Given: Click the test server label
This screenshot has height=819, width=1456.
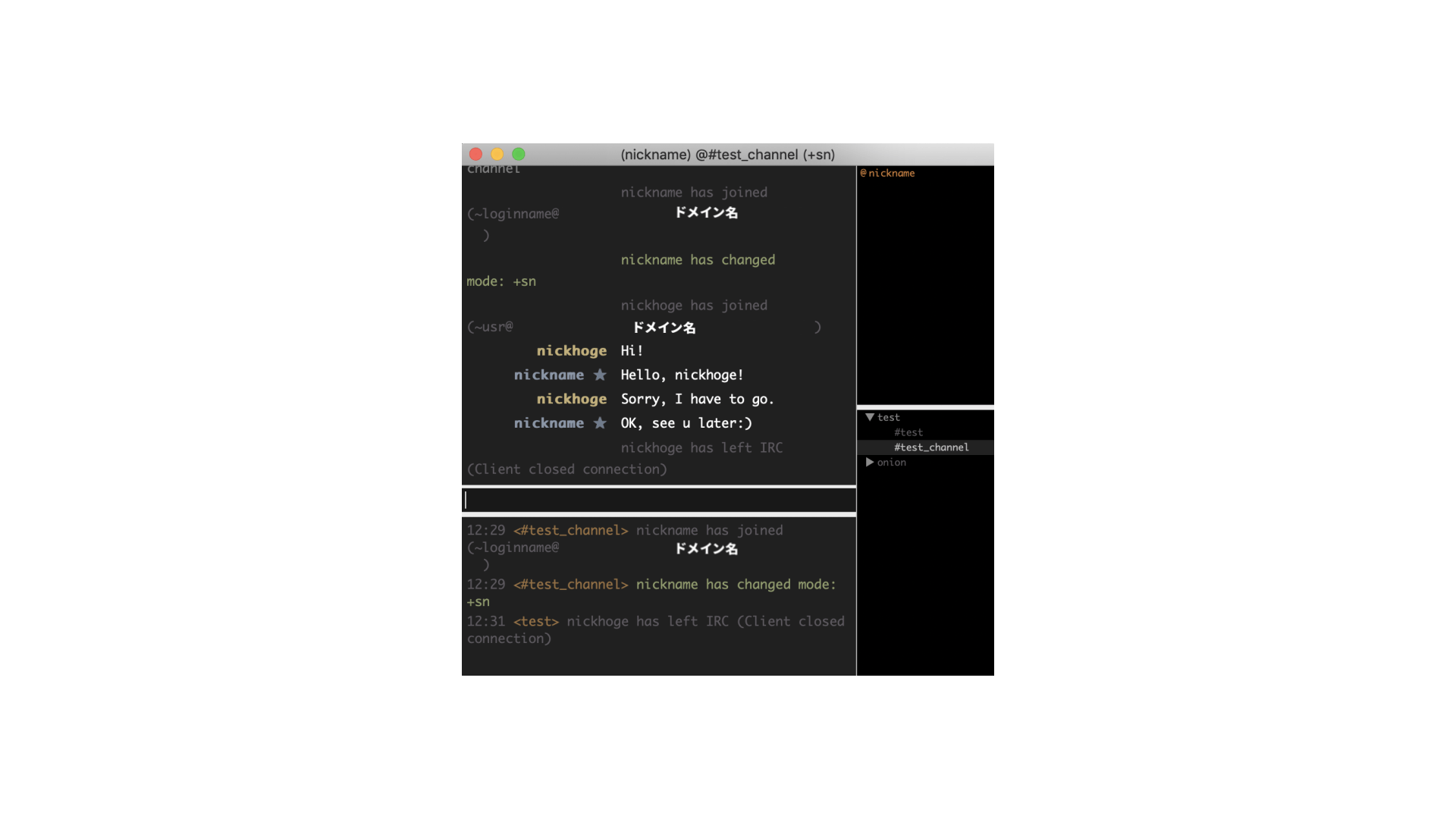Looking at the screenshot, I should 888,417.
